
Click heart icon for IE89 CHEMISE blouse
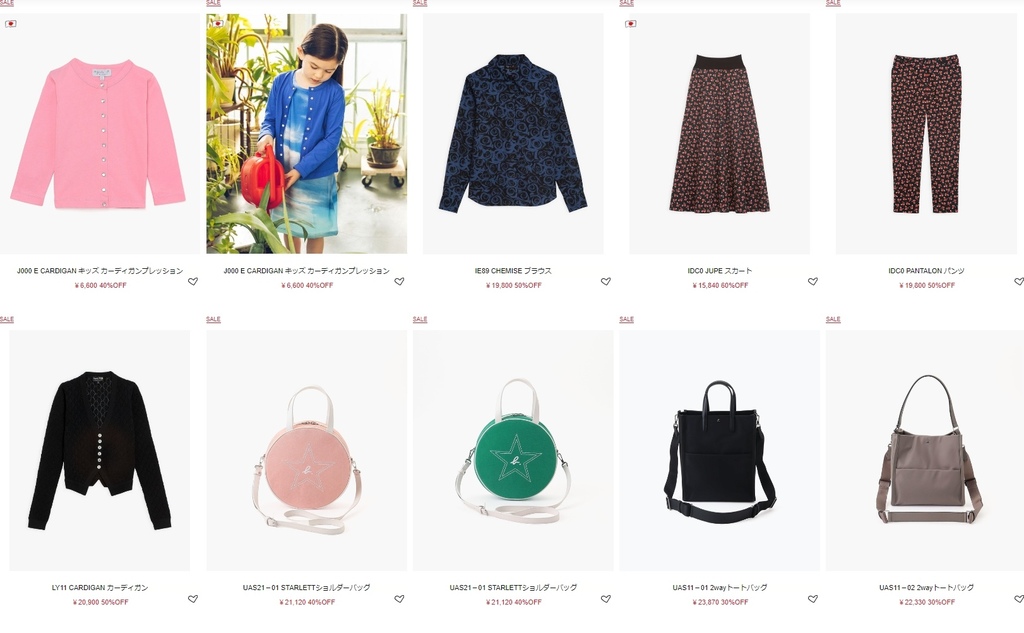click(x=606, y=282)
